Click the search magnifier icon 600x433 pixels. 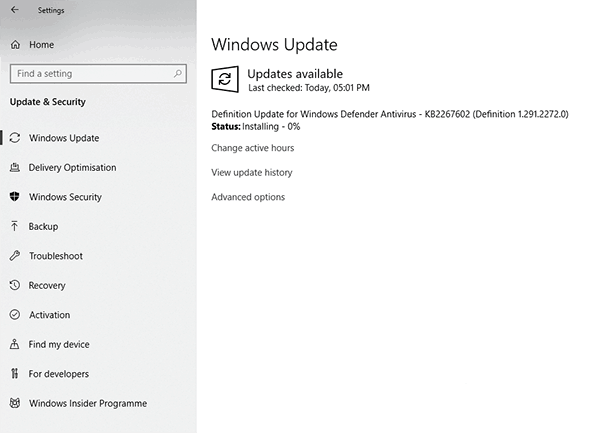[x=178, y=73]
